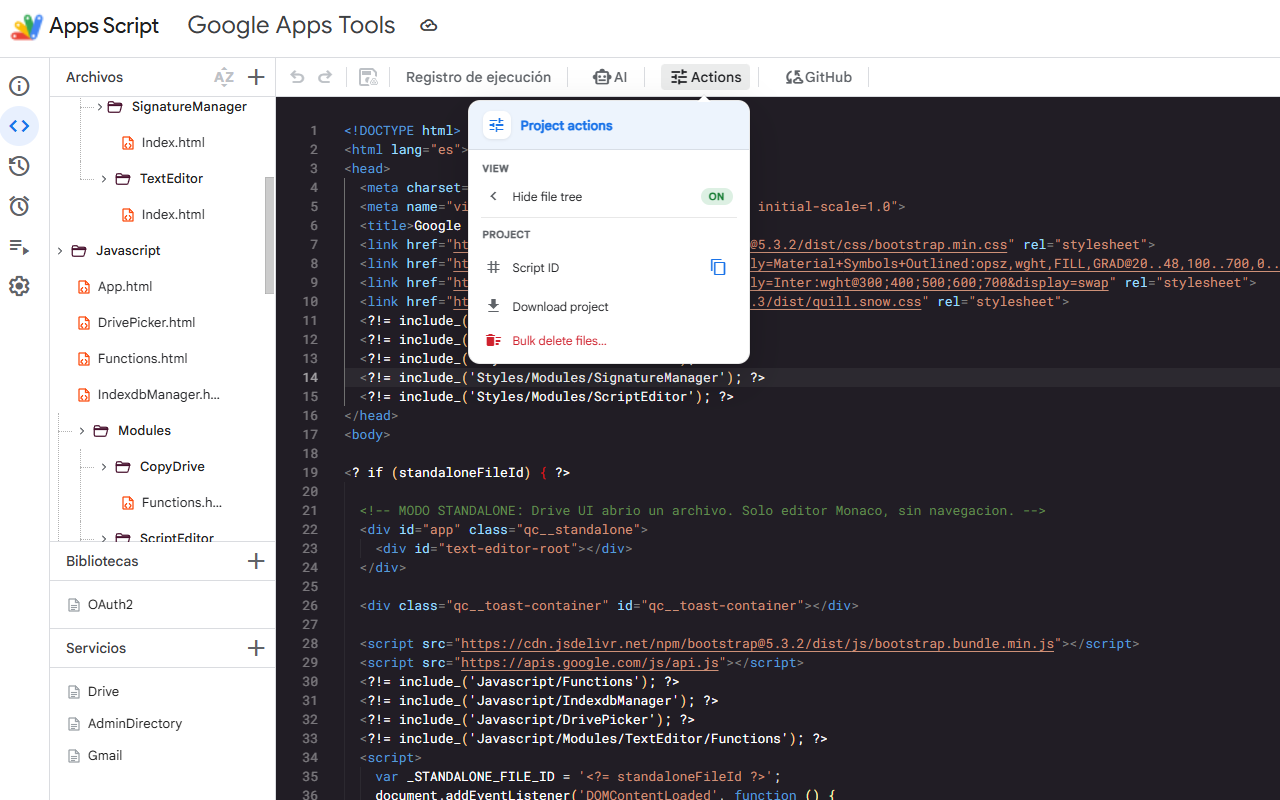Choose Bulk delete files from menu
The width and height of the screenshot is (1280, 800).
[x=609, y=341]
